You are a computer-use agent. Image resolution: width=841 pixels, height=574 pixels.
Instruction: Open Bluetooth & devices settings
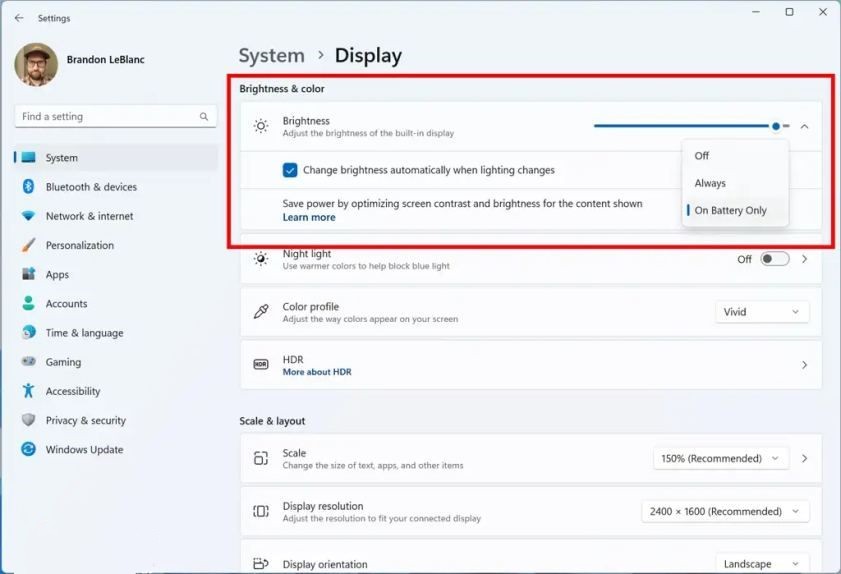point(90,187)
